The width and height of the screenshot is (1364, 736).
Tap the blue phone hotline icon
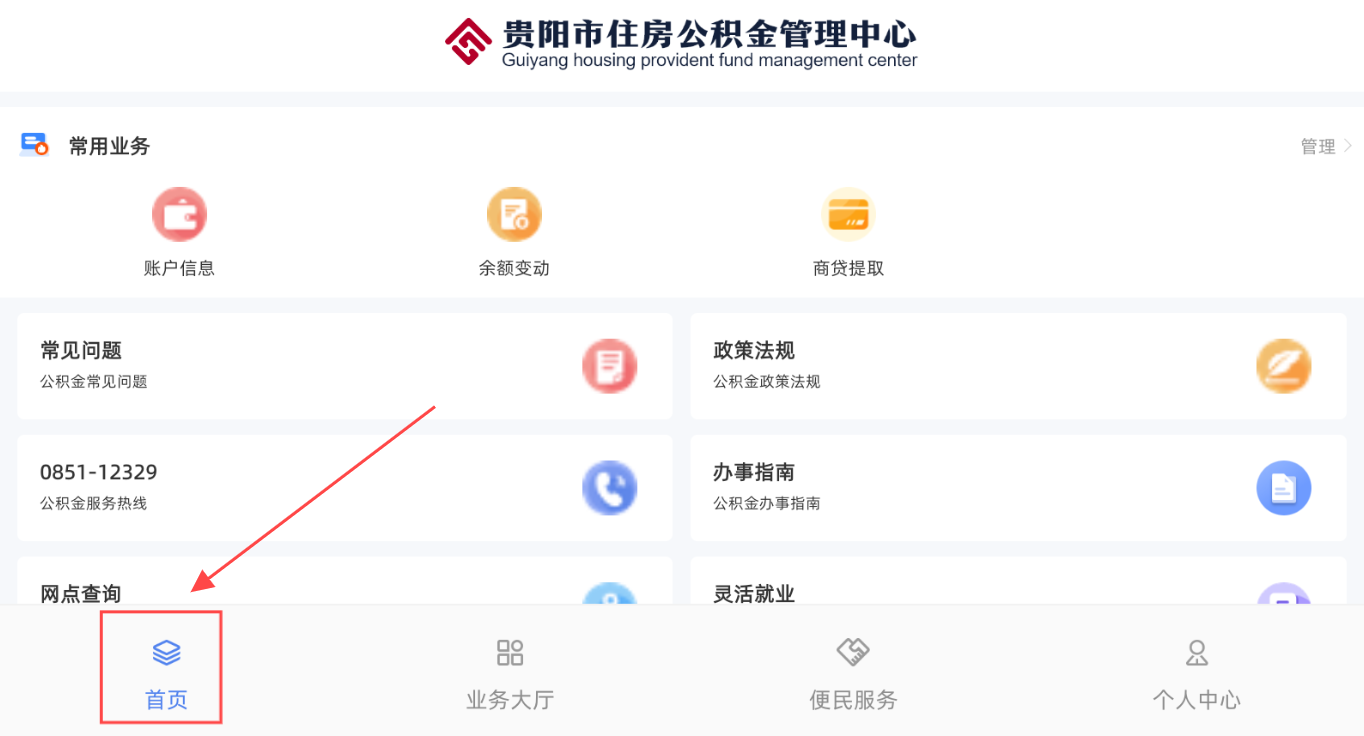coord(610,488)
